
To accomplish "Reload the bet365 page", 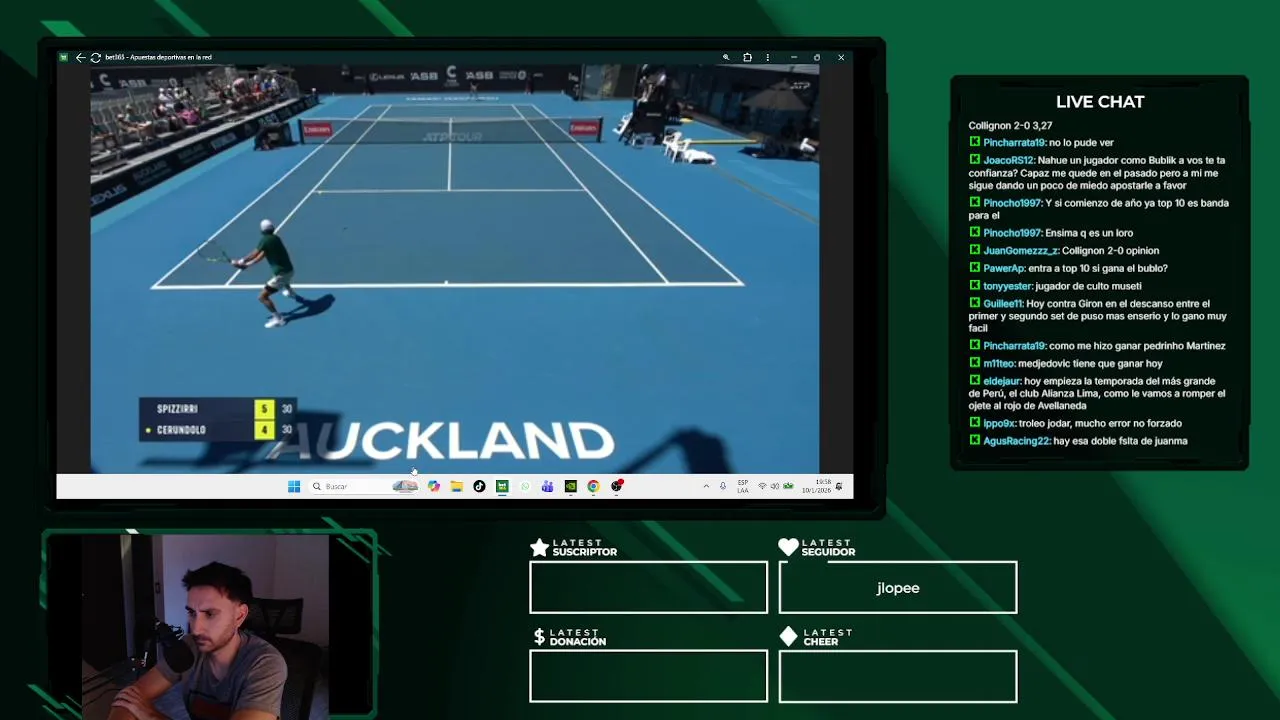I will click(x=95, y=57).
